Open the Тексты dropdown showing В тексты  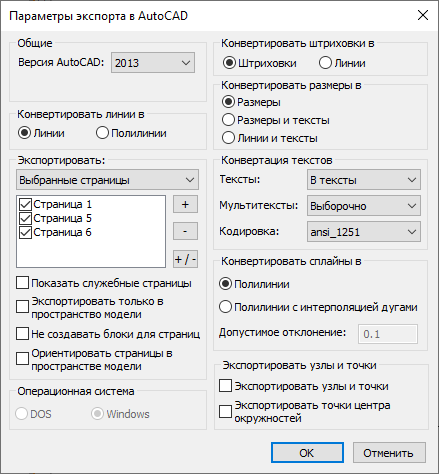pos(364,180)
